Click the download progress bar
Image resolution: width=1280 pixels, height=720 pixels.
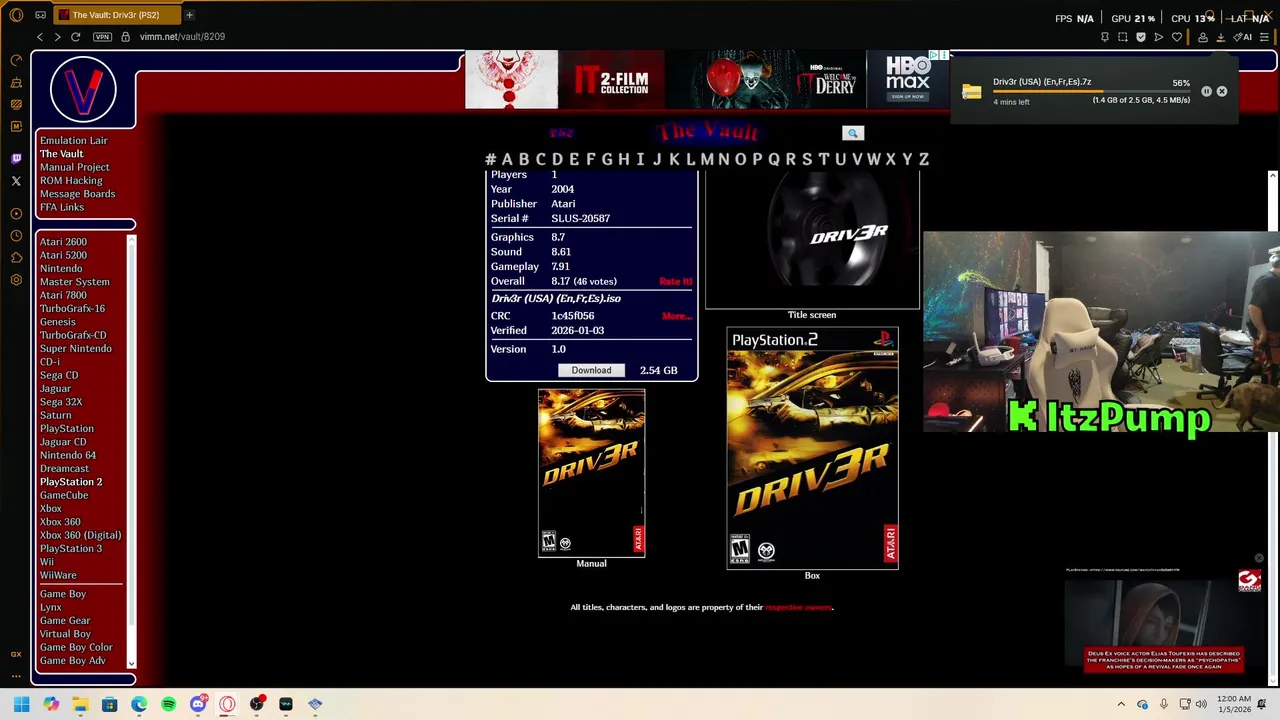(1091, 92)
